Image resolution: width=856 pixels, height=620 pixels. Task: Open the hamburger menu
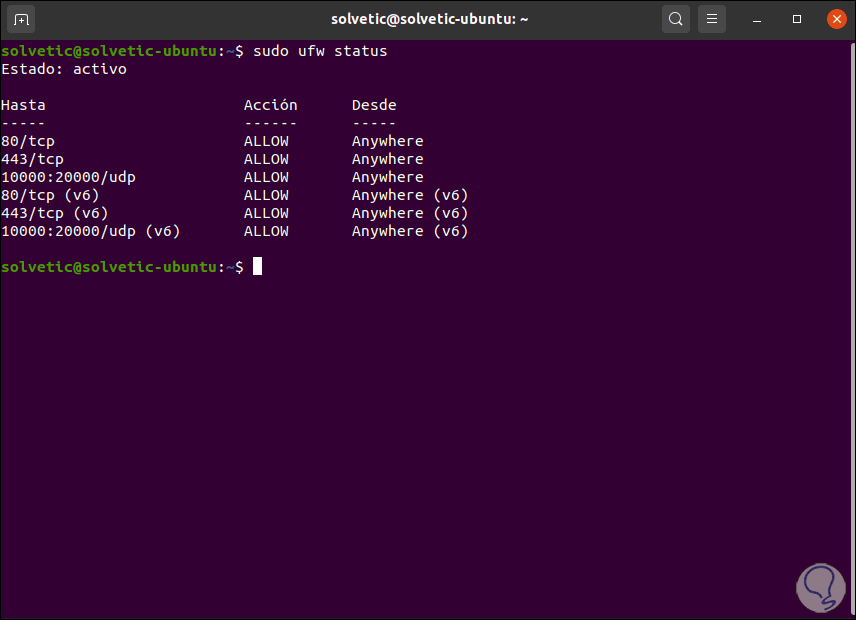tap(711, 19)
